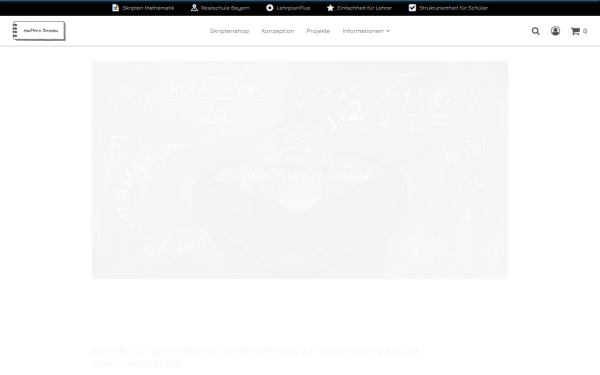Image resolution: width=600 pixels, height=375 pixels.
Task: Click the document icon beside Skripten Mathematik
Action: pyautogui.click(x=115, y=8)
